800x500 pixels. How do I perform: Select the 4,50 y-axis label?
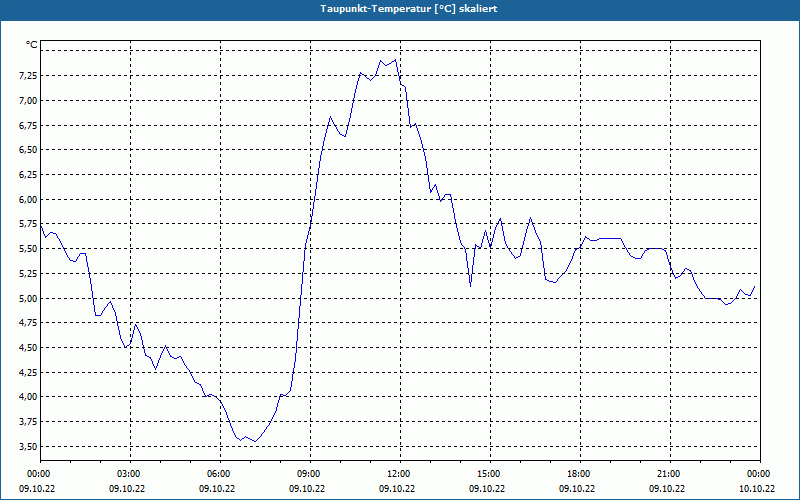28,347
